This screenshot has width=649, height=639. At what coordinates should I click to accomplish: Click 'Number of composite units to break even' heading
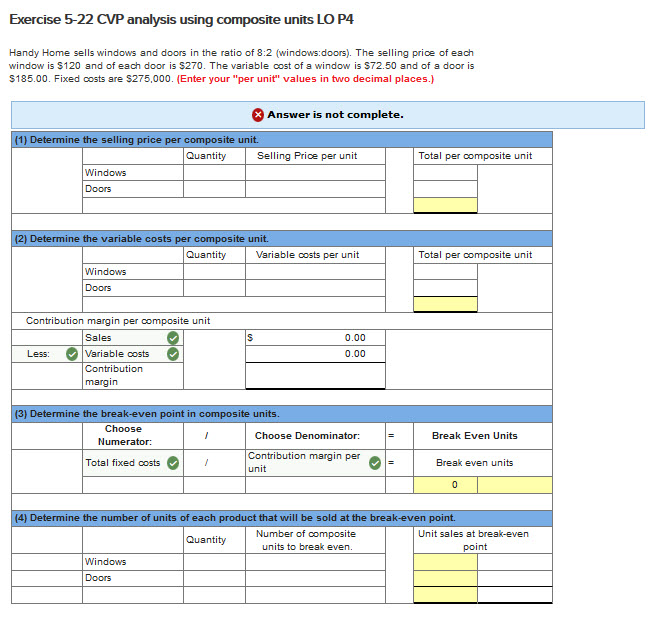click(x=306, y=540)
